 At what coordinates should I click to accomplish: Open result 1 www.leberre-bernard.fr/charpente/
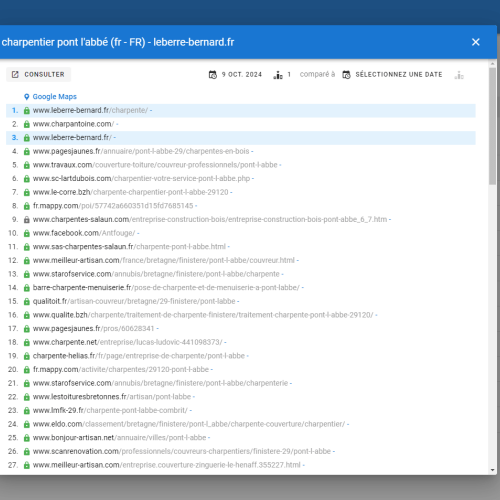[90, 110]
